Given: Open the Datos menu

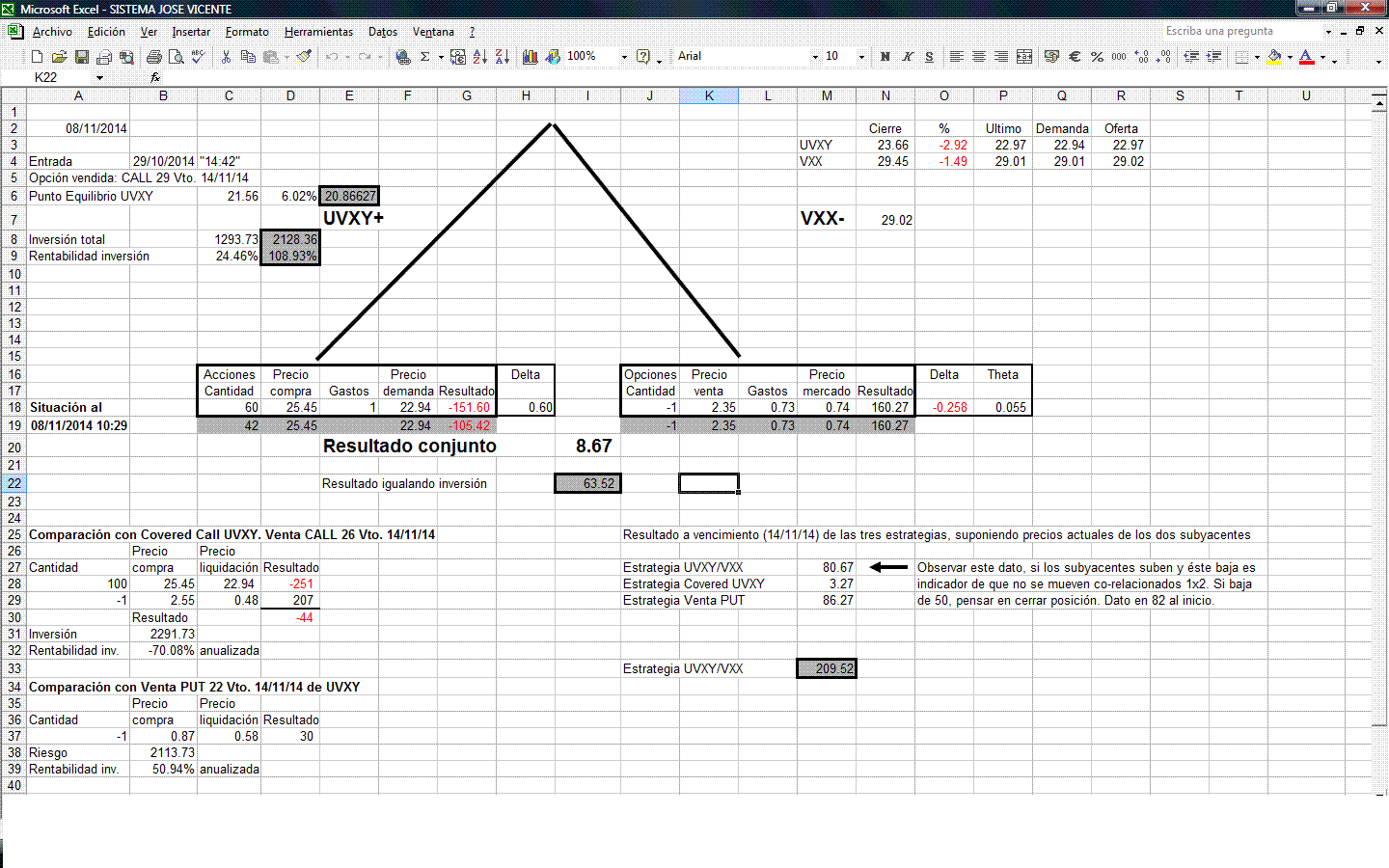Looking at the screenshot, I should pyautogui.click(x=383, y=32).
